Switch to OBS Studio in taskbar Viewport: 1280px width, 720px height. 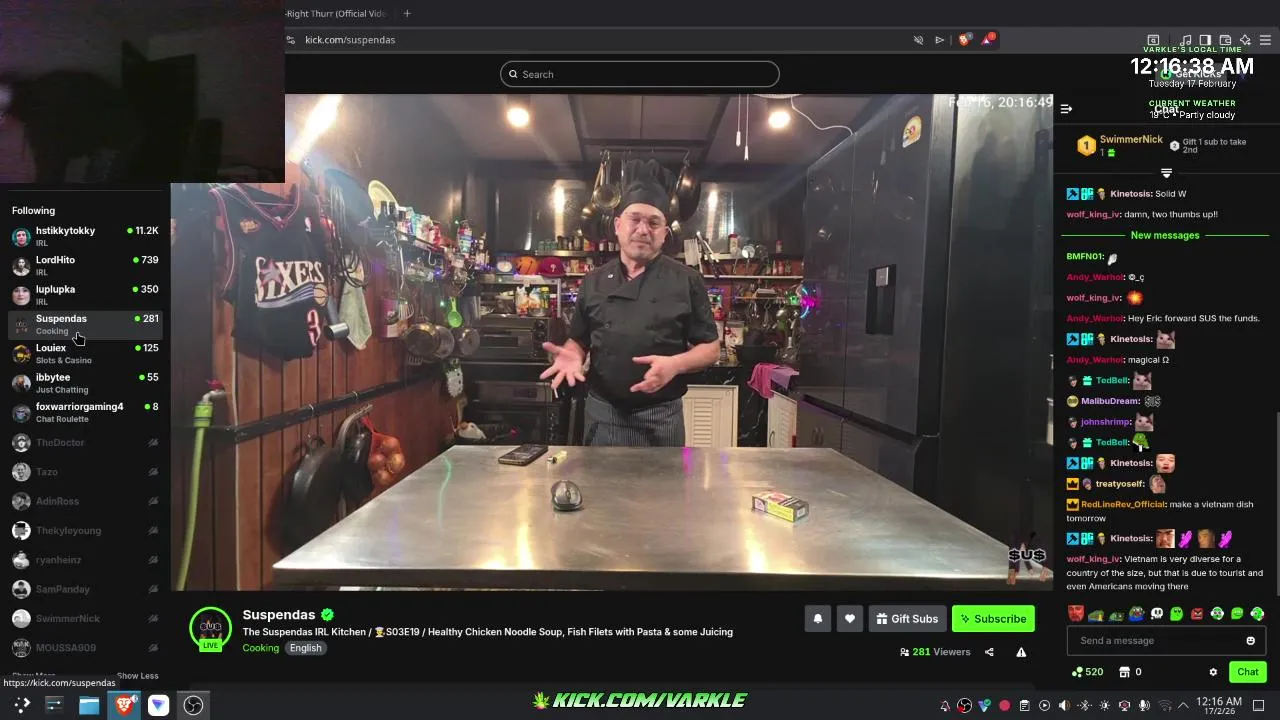pyautogui.click(x=193, y=705)
